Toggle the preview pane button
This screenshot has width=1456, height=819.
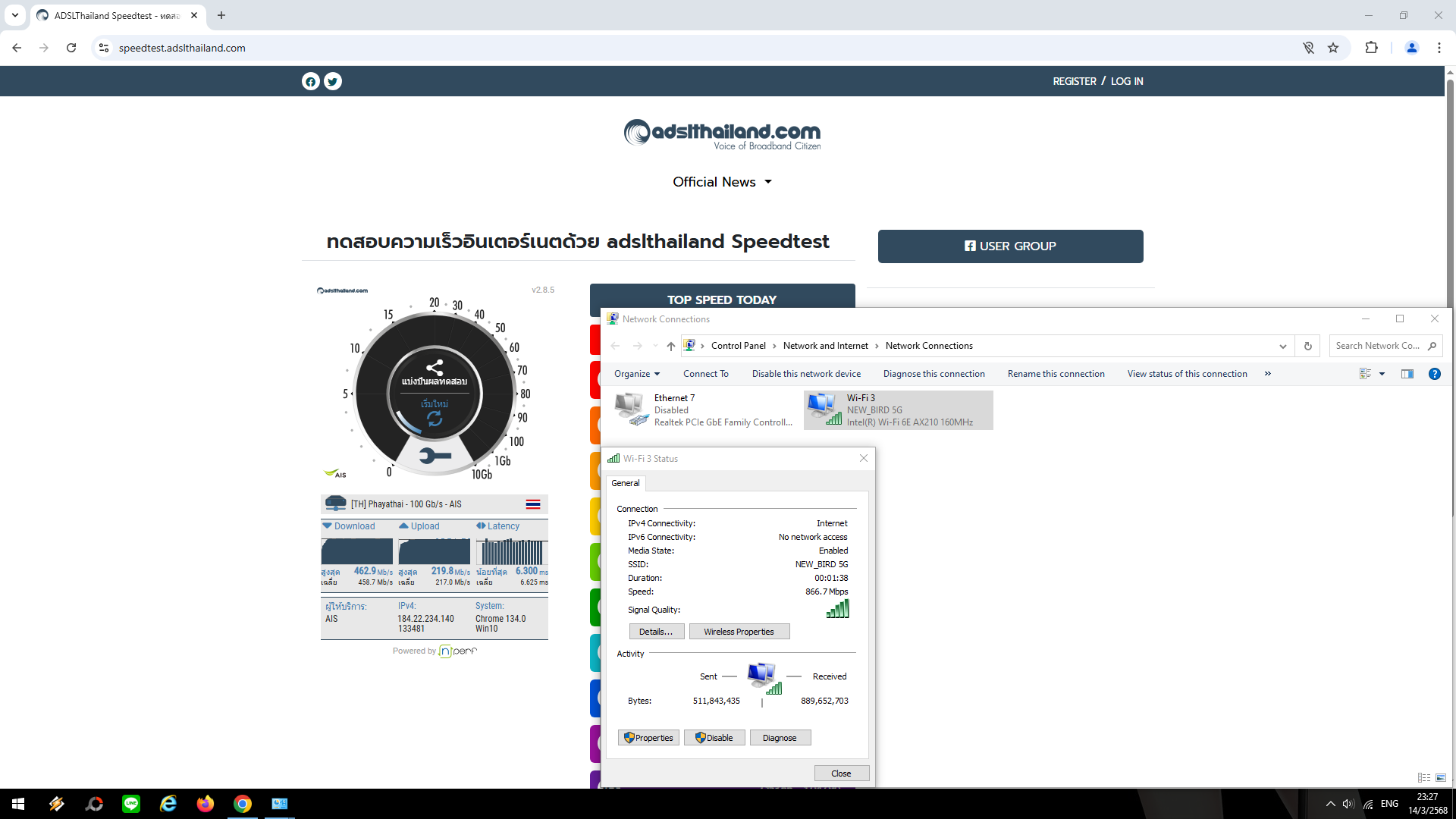pos(1407,374)
